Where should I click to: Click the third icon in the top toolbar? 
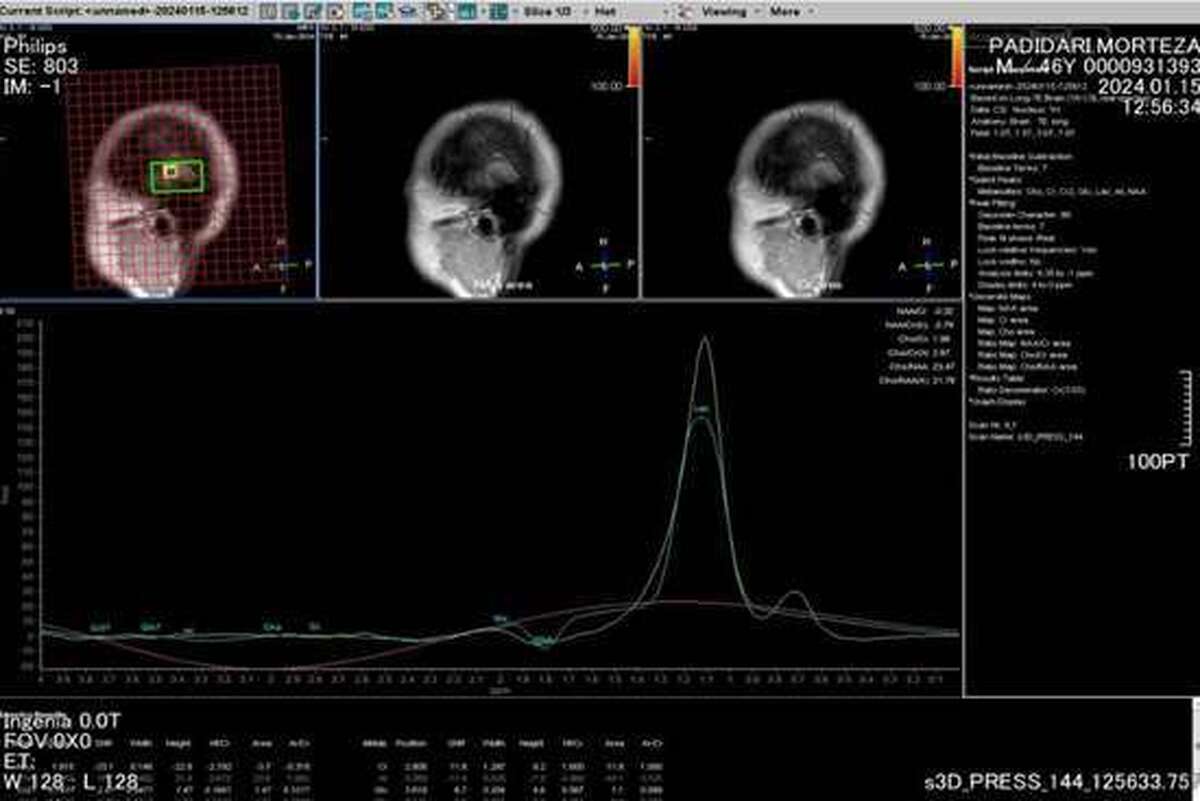(312, 12)
